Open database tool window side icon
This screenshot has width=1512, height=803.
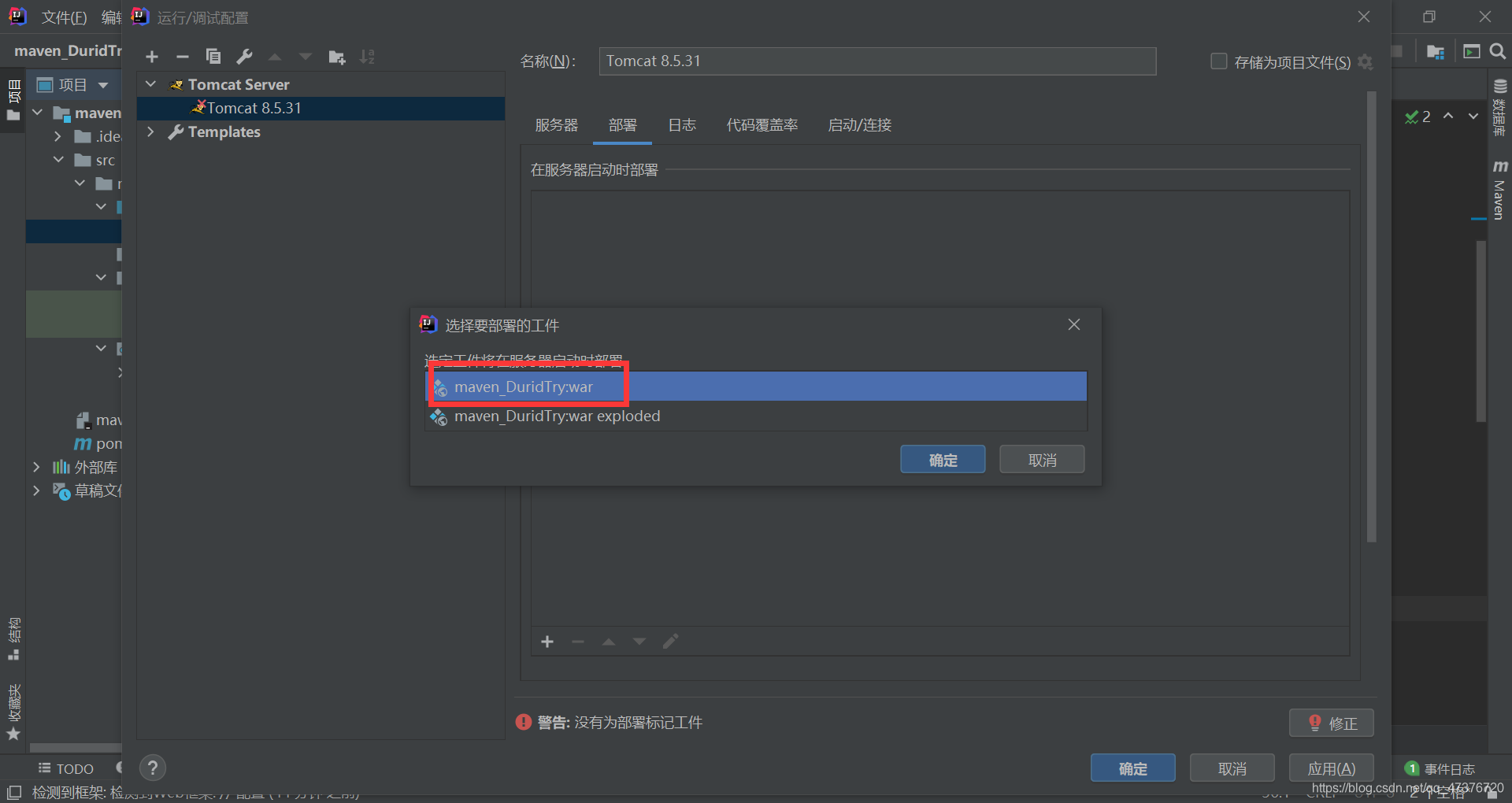click(x=1500, y=107)
